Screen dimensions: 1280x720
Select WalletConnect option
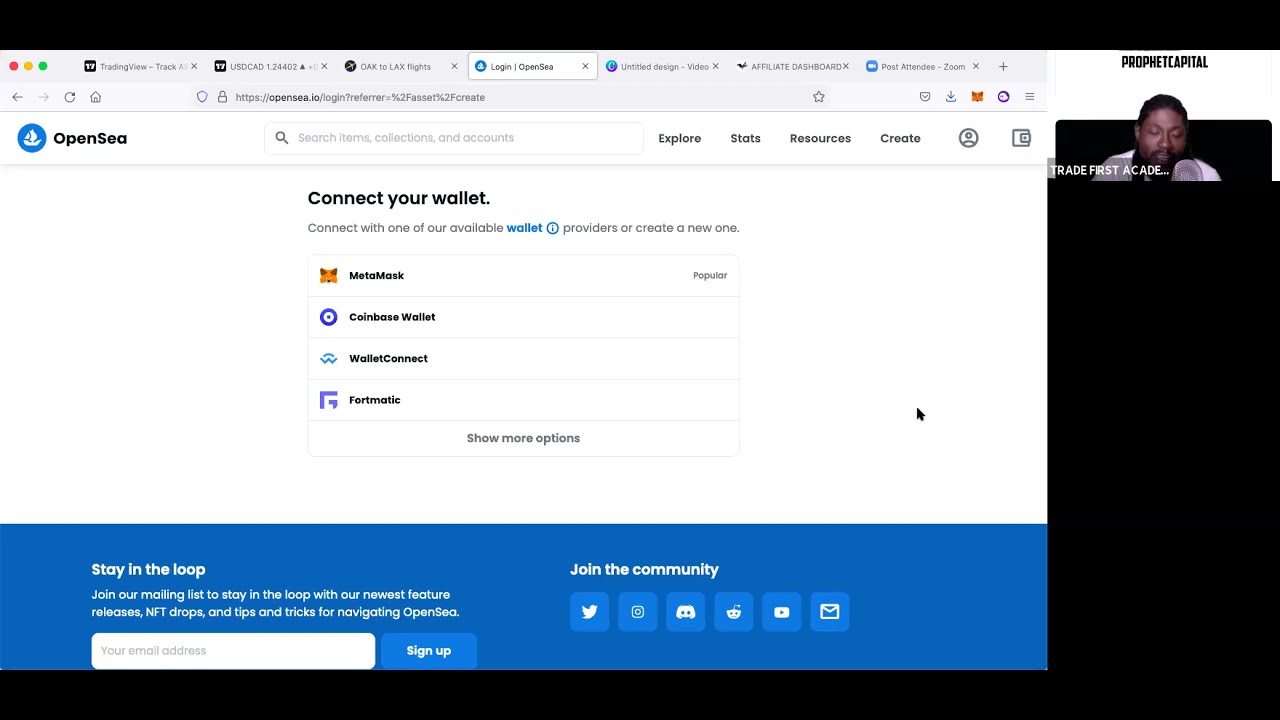click(523, 358)
